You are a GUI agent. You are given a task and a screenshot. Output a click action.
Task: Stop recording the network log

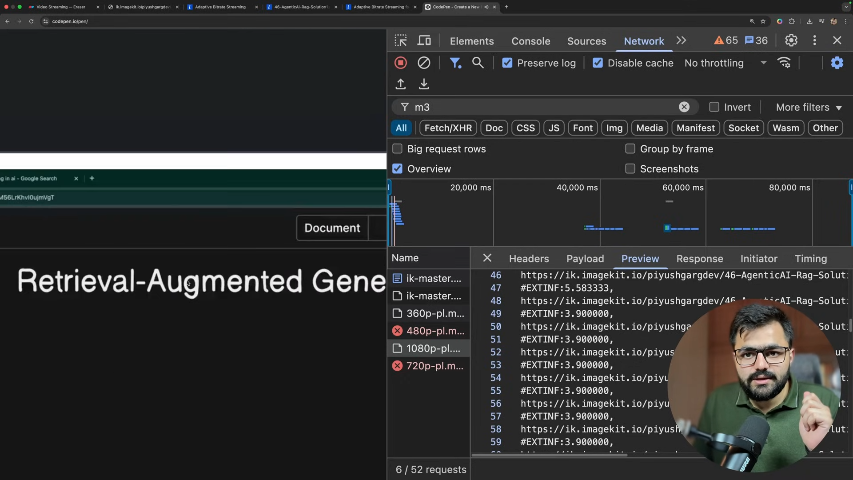(401, 63)
